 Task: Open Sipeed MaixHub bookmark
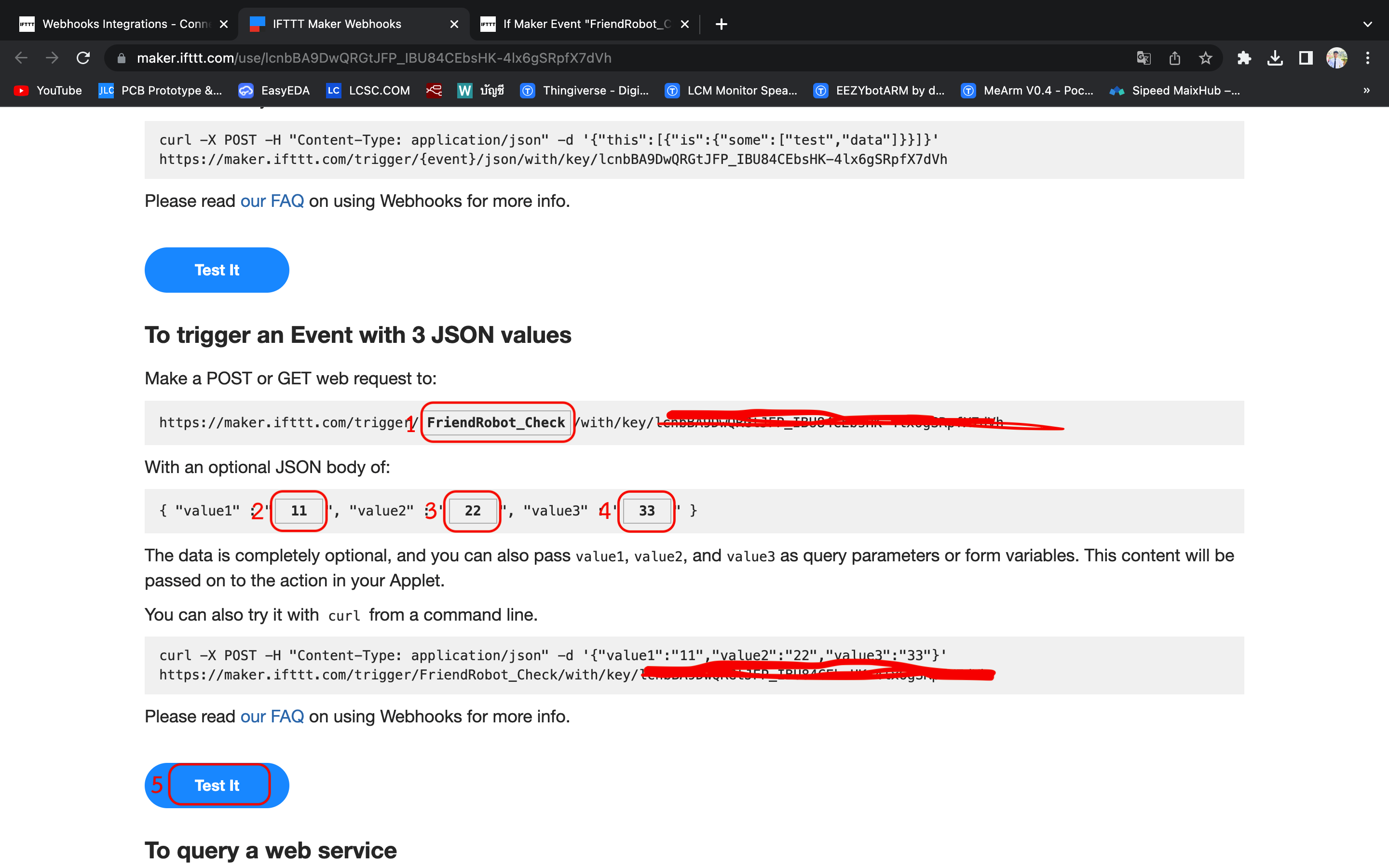point(1174,90)
